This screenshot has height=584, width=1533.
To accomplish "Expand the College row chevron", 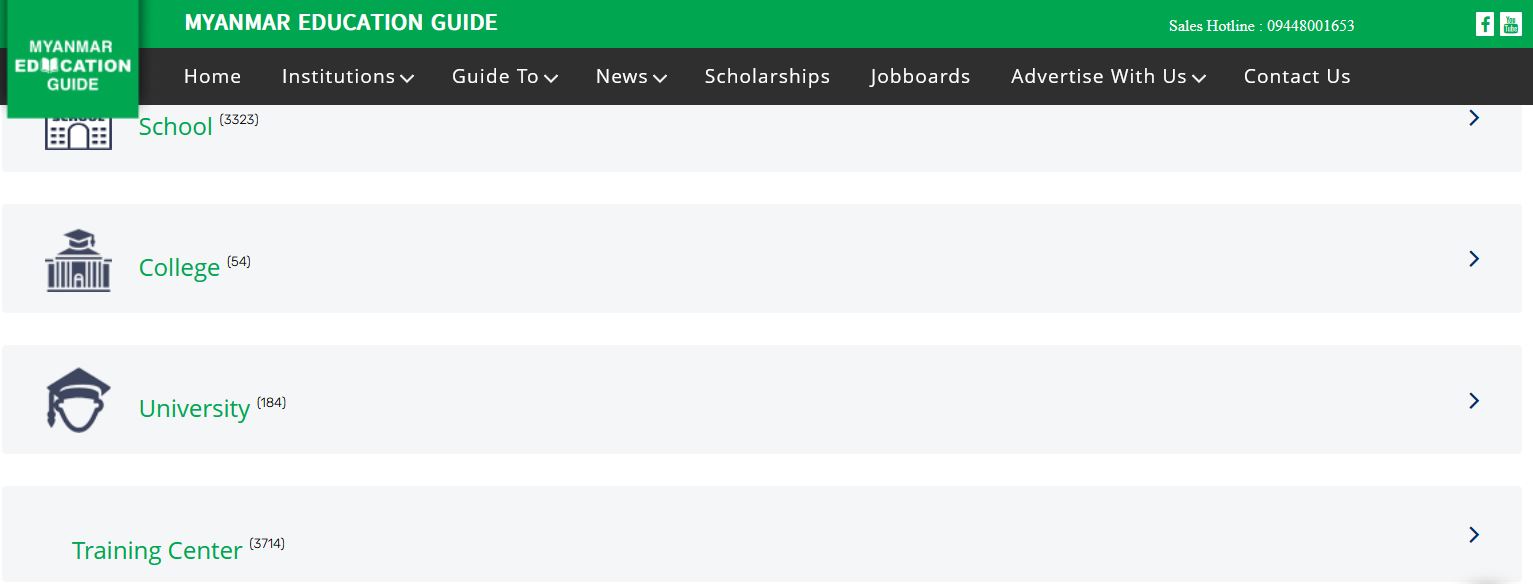I will coord(1473,259).
